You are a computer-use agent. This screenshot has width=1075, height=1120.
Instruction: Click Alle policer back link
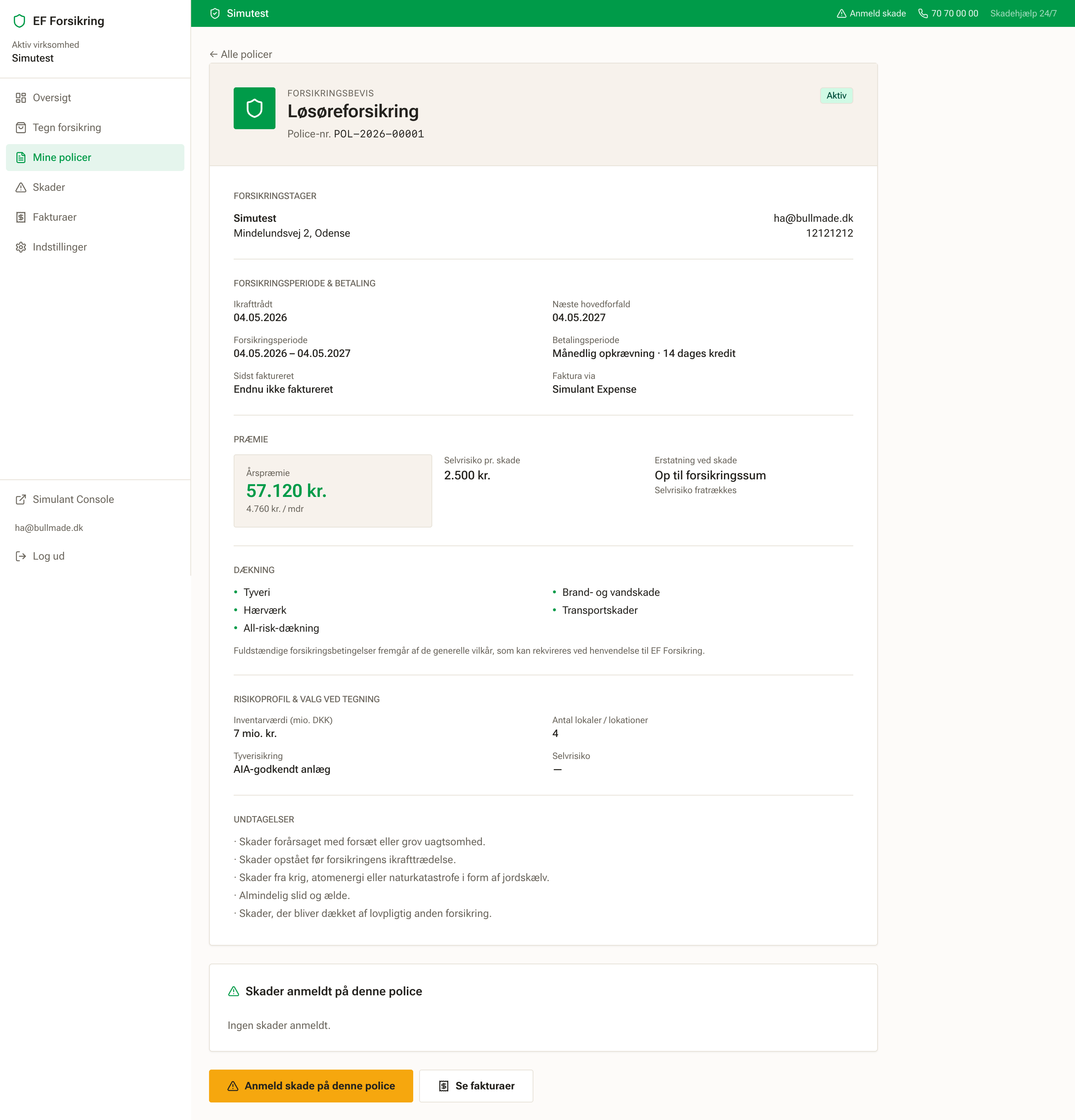(x=240, y=54)
